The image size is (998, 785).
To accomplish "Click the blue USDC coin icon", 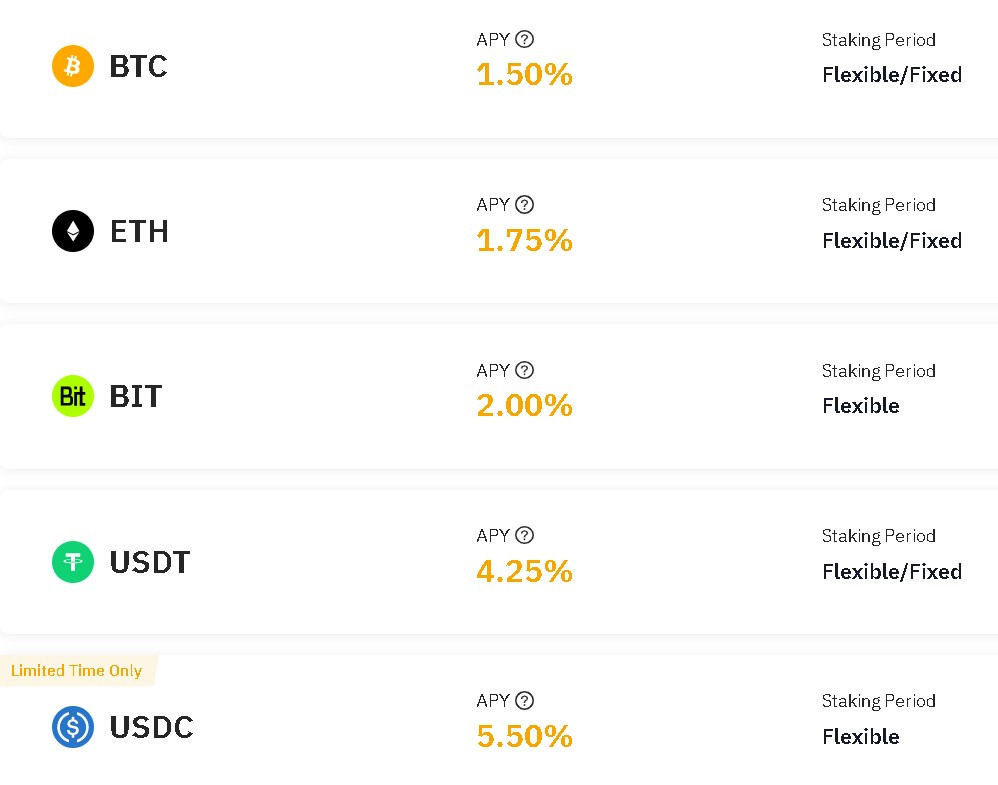I will [x=73, y=726].
